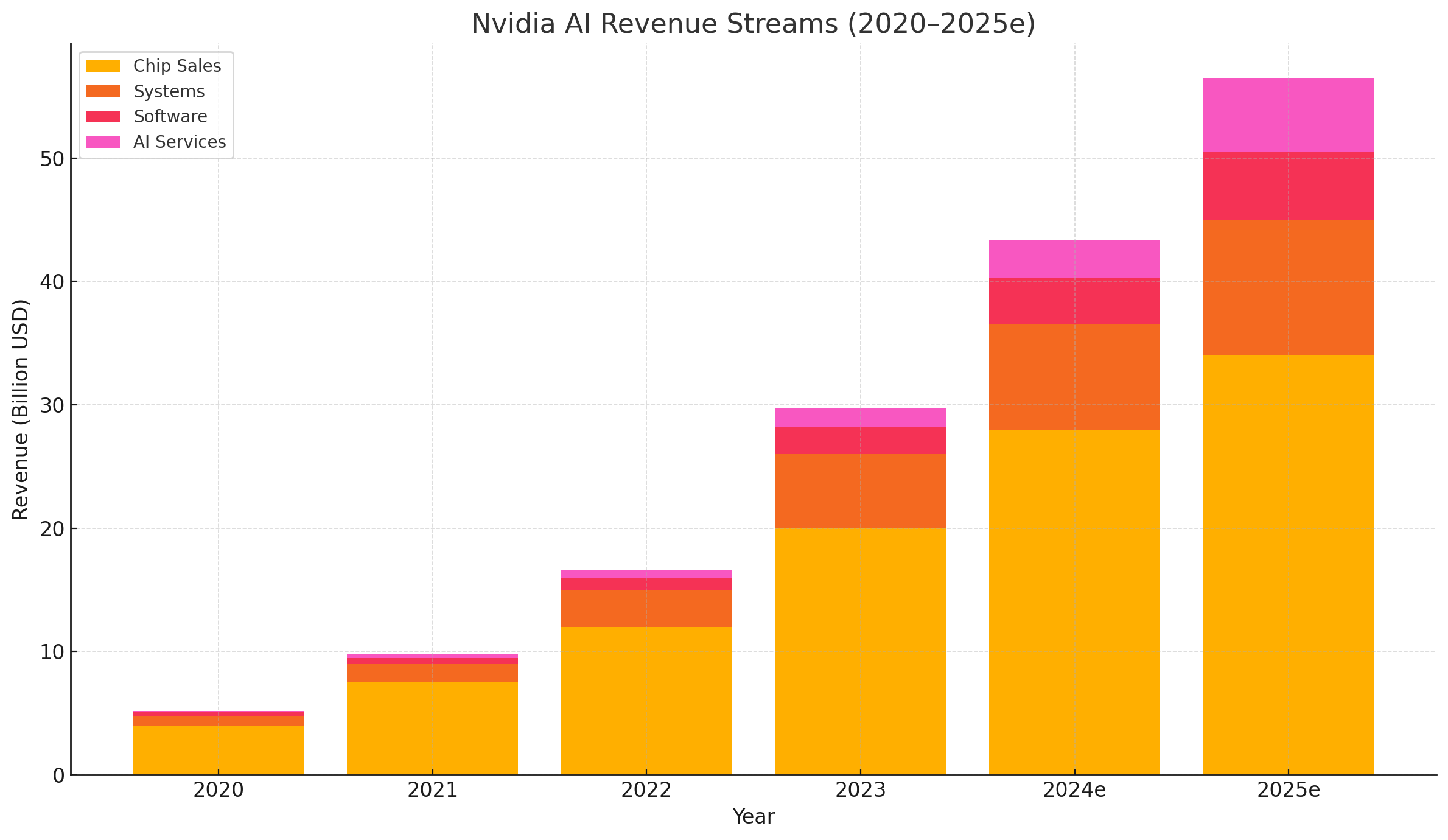1448x840 pixels.
Task: Select the 2024e AI Services bar segment
Action: tap(1074, 259)
